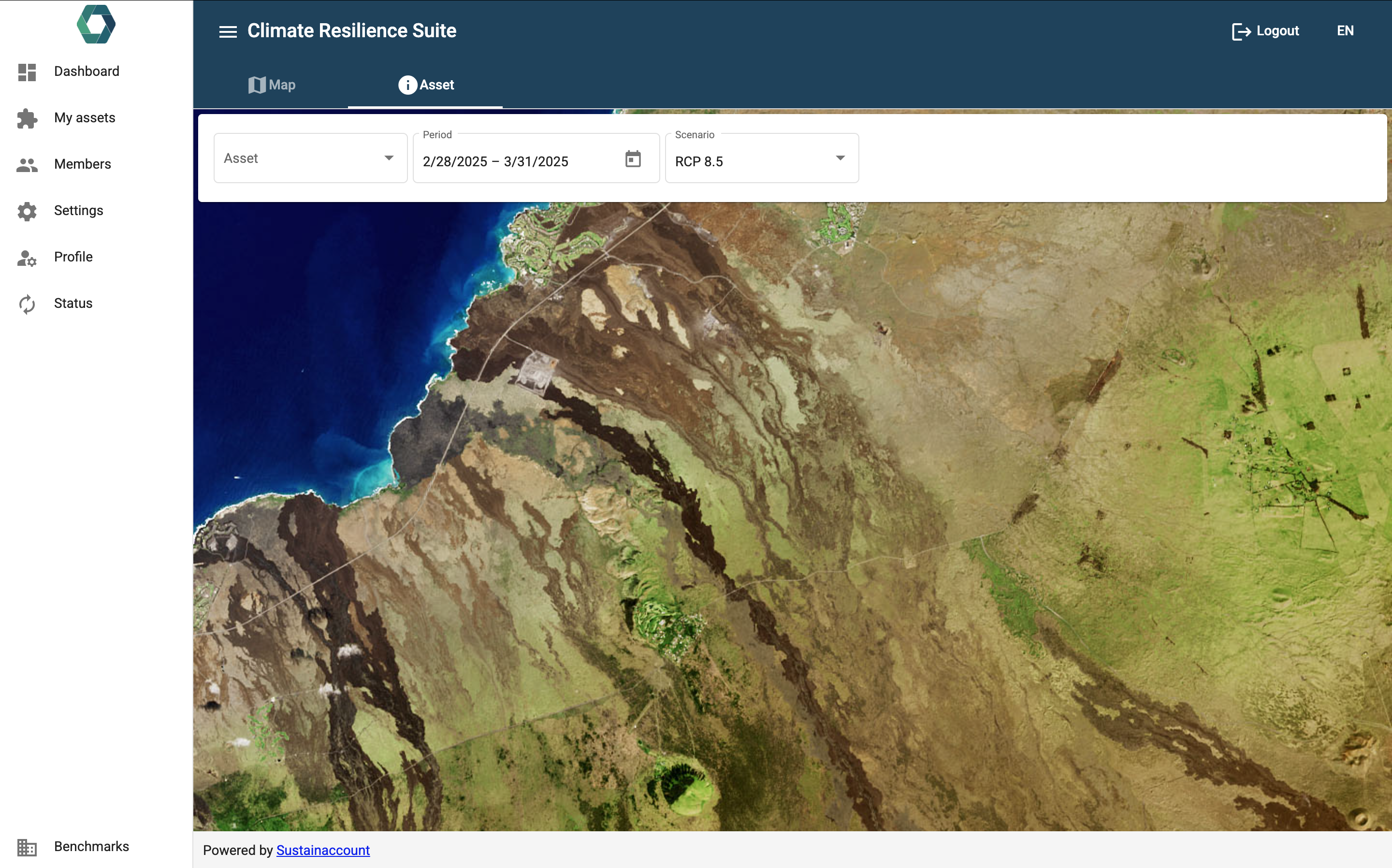Click the Dashboard grid icon
Screen dimensions: 1392x868
[x=27, y=72]
